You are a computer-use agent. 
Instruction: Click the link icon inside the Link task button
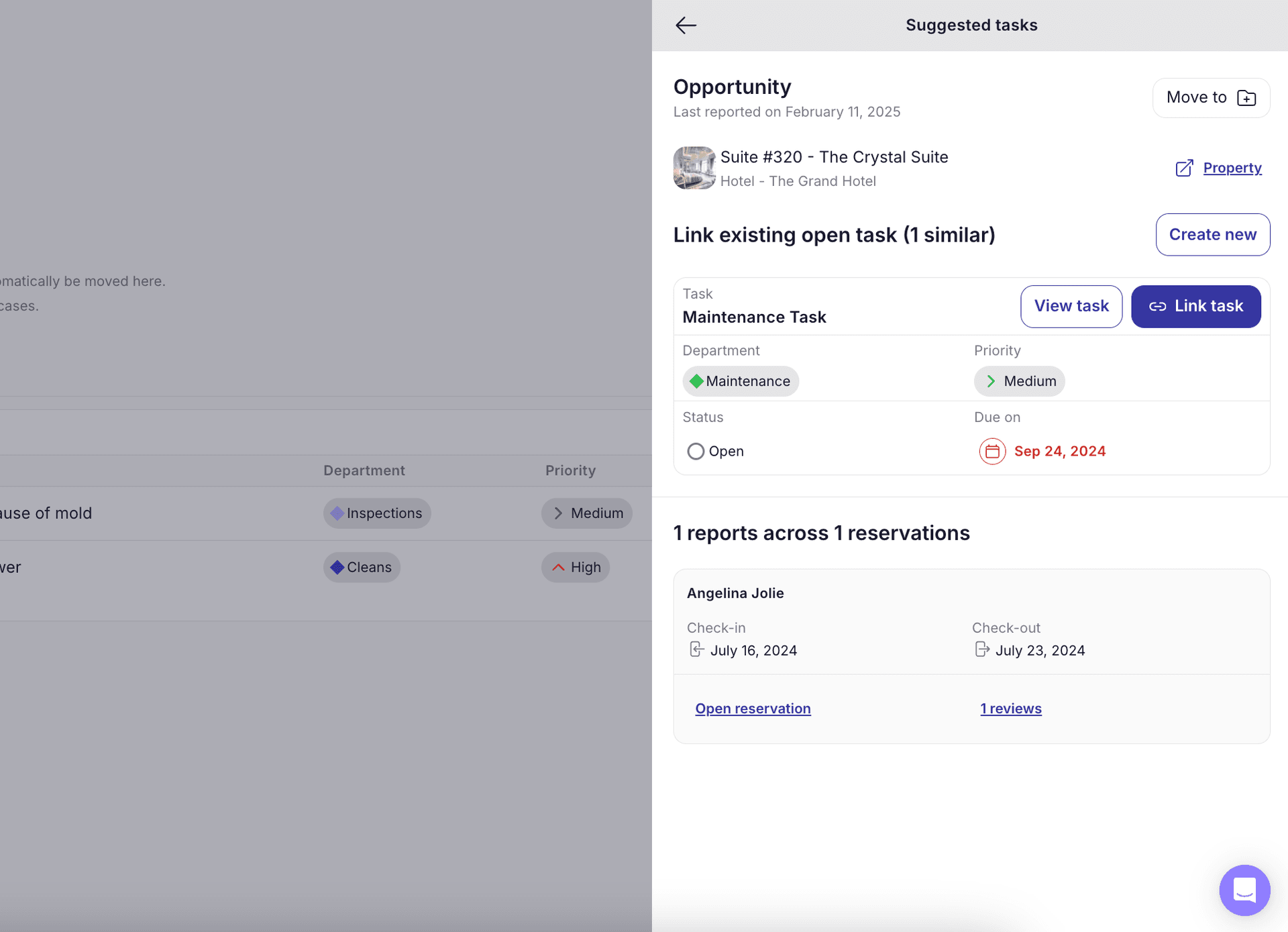[x=1158, y=306]
